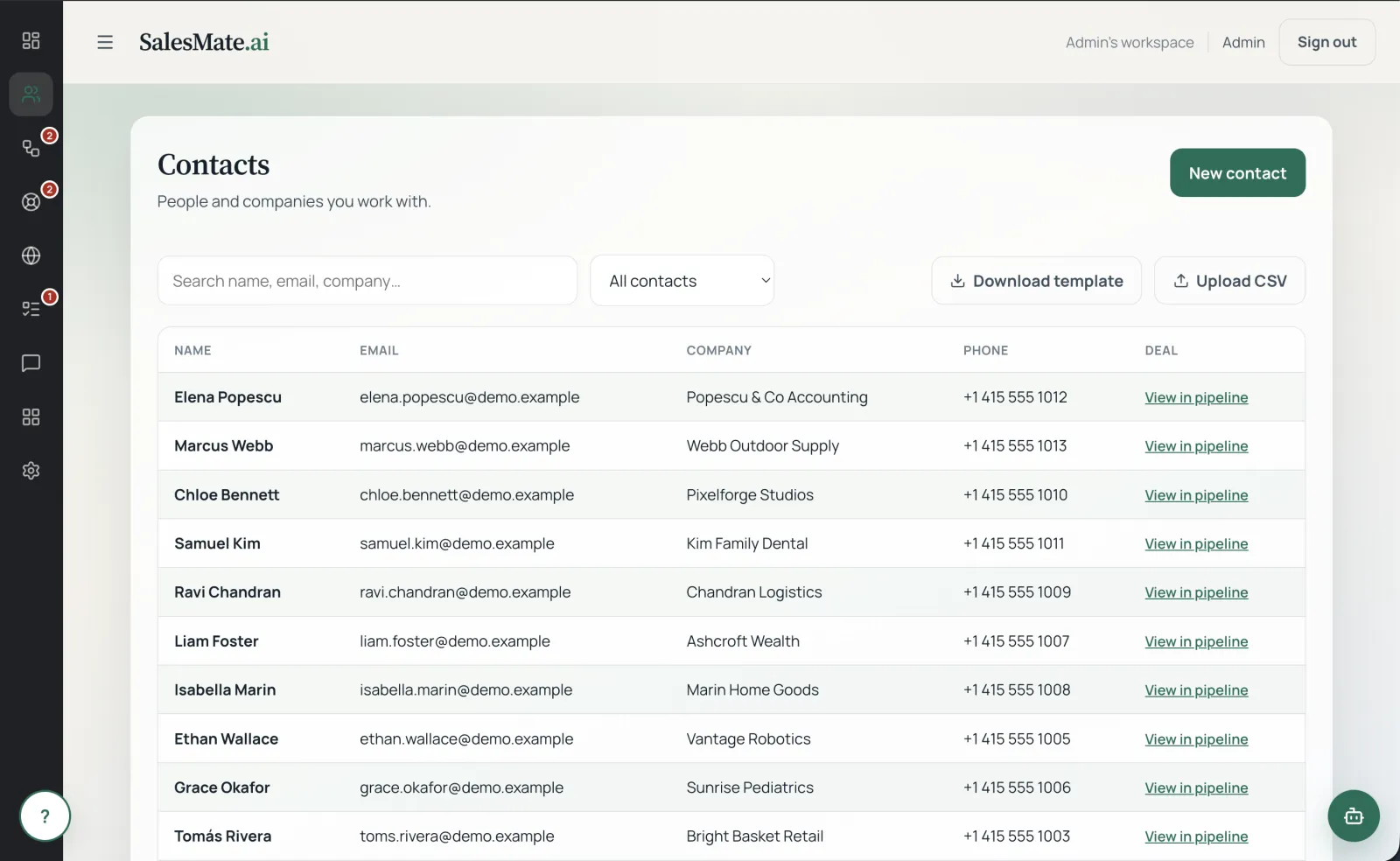Open View in pipeline for Samuel Kim
Viewport: 1400px width, 861px height.
point(1196,543)
